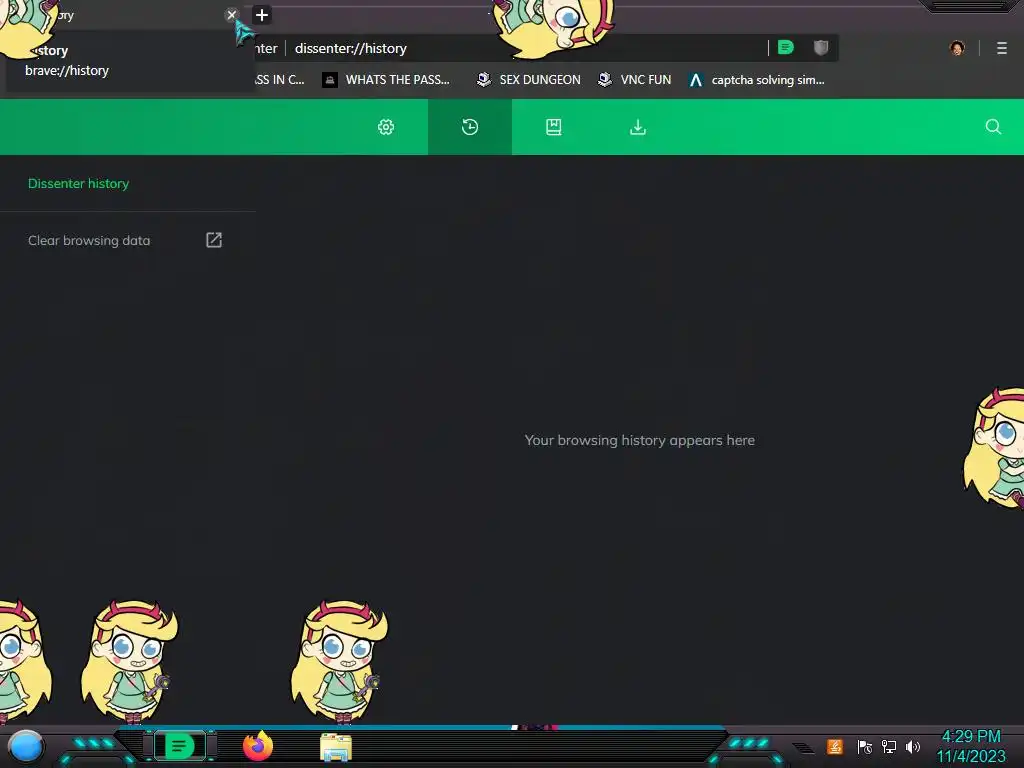The width and height of the screenshot is (1024, 768).
Task: Open the clock showing 4:29 PM
Action: click(971, 746)
